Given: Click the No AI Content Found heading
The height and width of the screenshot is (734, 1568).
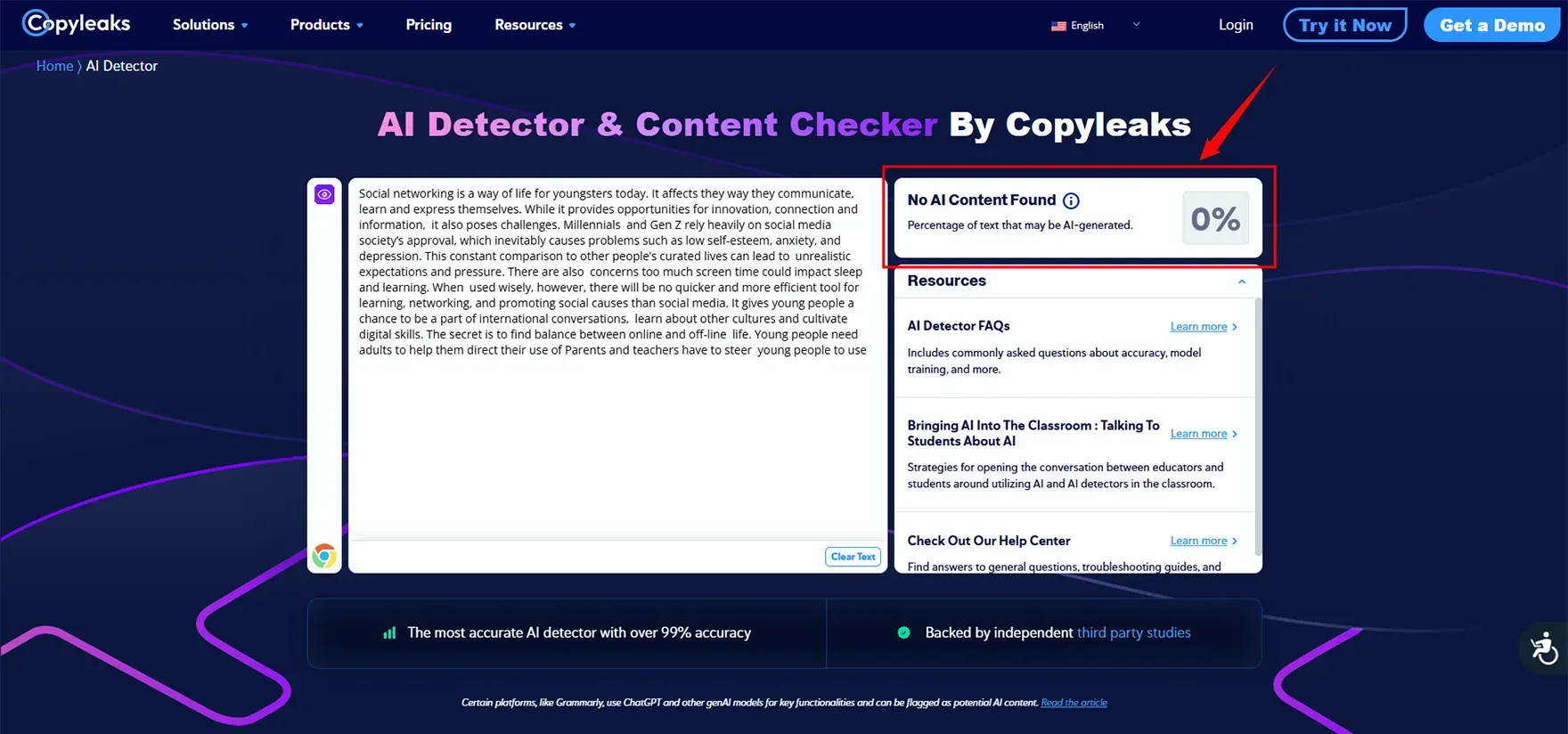Looking at the screenshot, I should pos(982,200).
